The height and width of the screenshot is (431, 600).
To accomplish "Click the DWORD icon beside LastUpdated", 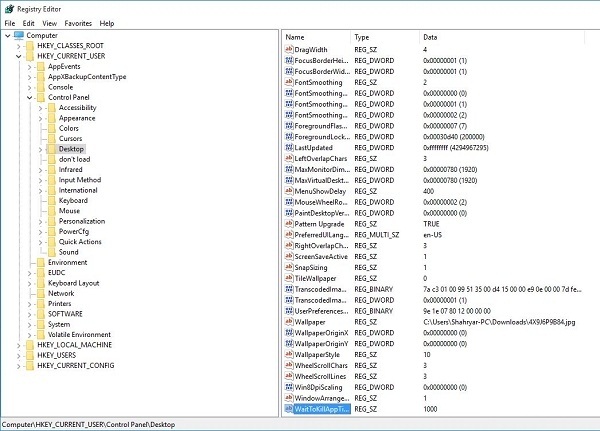I will click(x=289, y=148).
